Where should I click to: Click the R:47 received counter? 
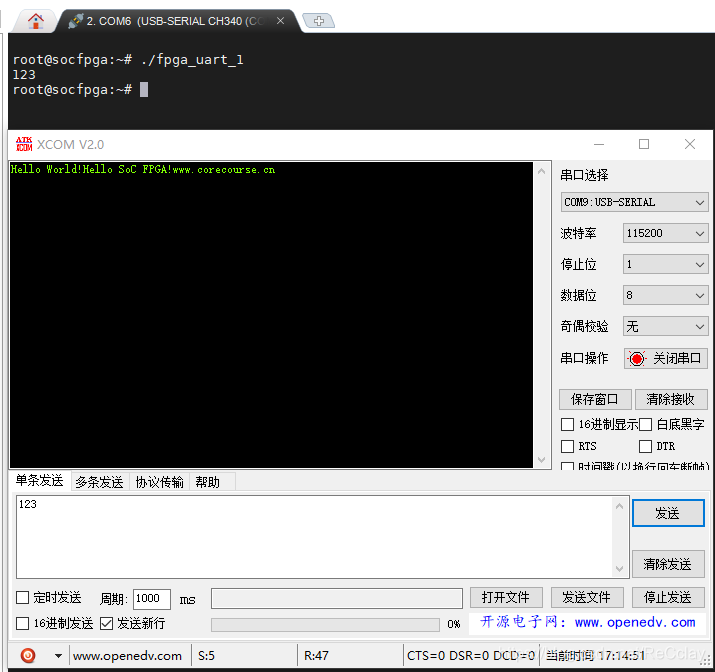tap(316, 656)
